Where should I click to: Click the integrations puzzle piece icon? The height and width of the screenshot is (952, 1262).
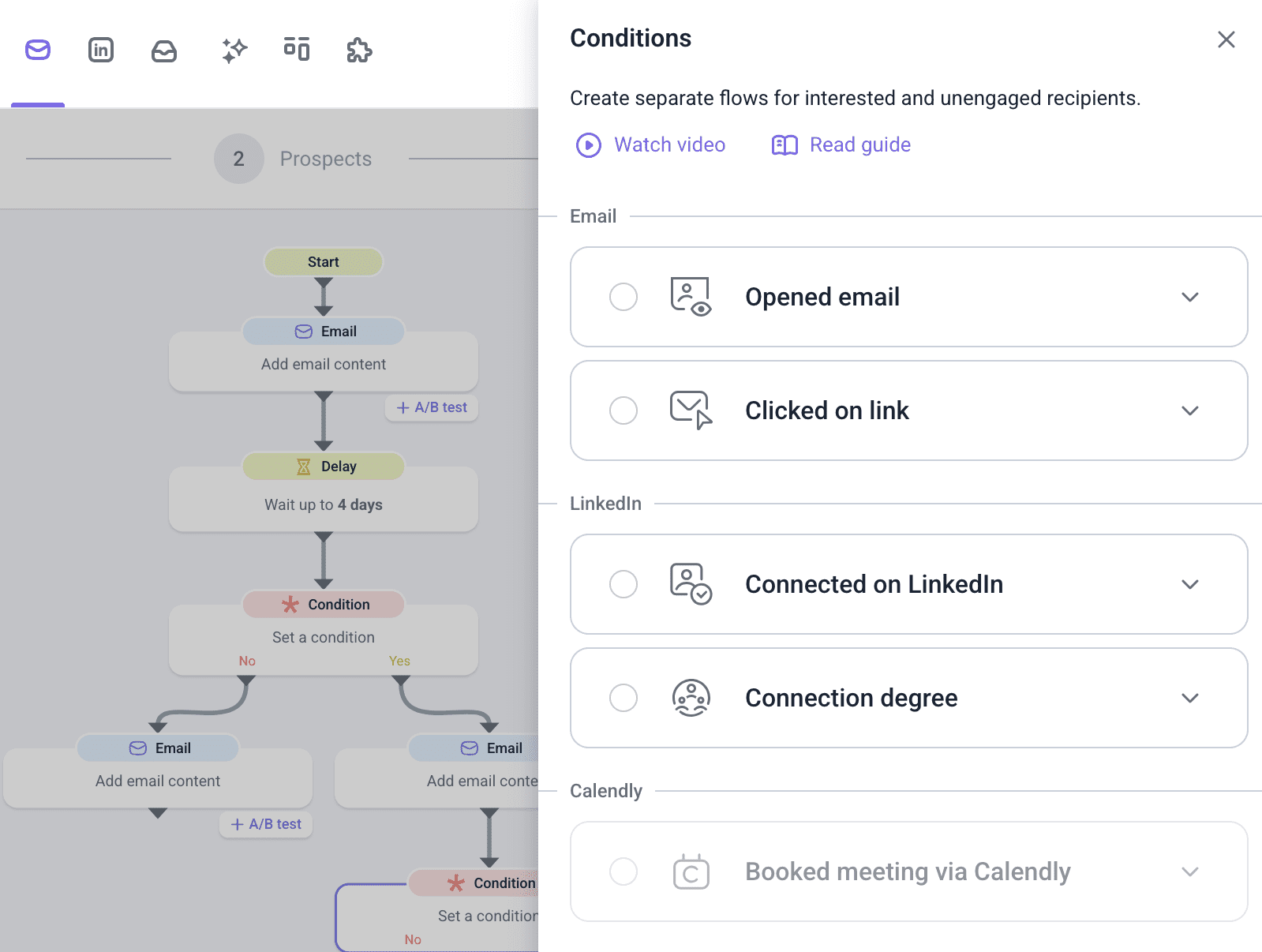tap(359, 51)
